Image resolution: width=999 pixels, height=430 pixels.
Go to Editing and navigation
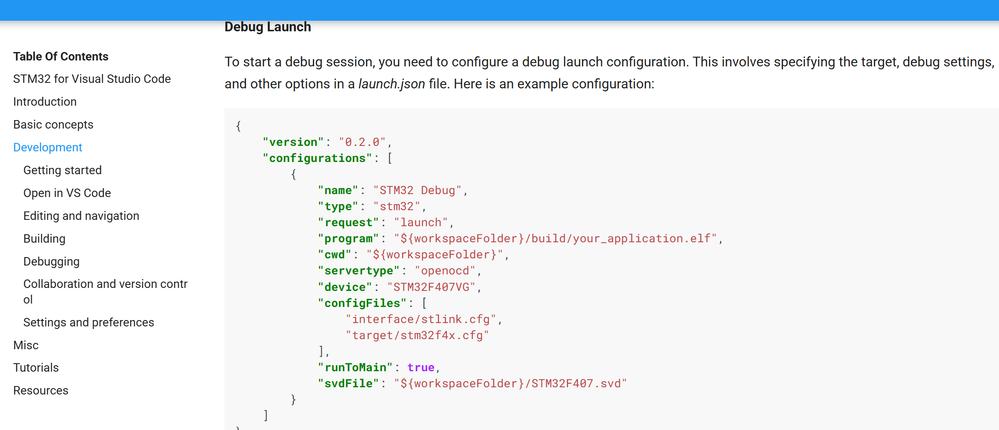point(81,216)
